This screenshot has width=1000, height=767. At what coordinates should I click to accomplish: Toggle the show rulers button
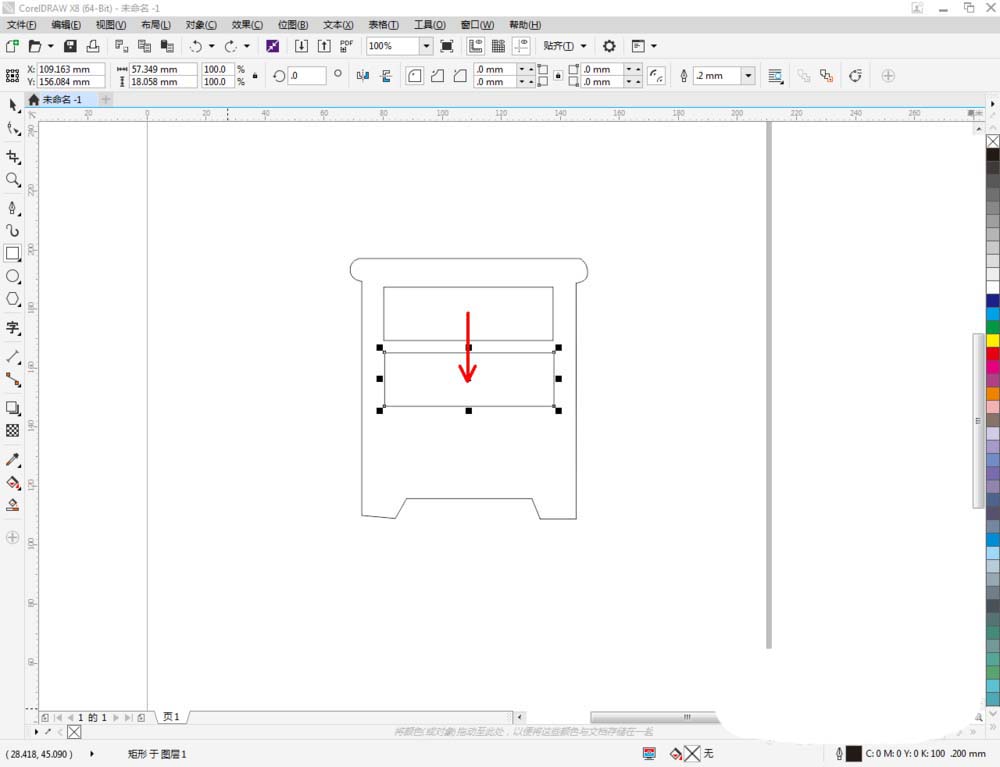tap(475, 46)
